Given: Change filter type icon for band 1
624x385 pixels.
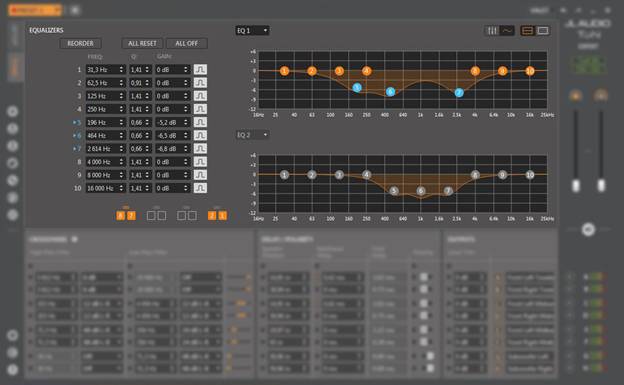Looking at the screenshot, I should click(200, 70).
